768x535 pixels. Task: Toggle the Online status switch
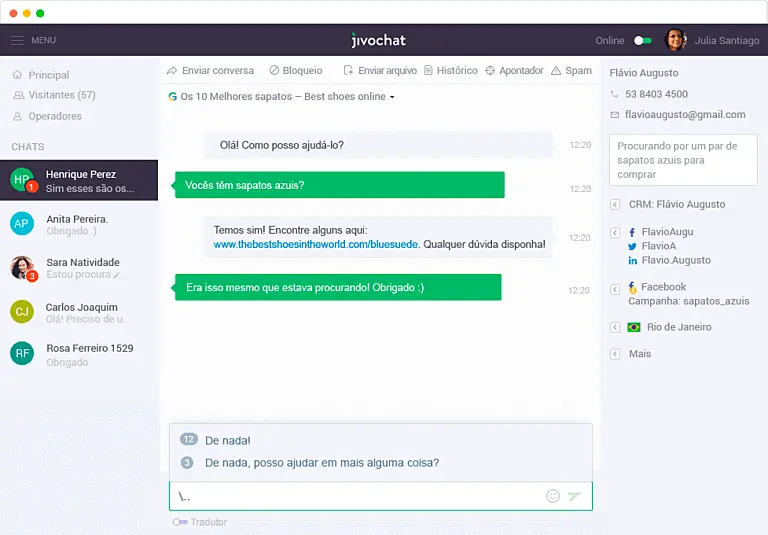(x=642, y=41)
